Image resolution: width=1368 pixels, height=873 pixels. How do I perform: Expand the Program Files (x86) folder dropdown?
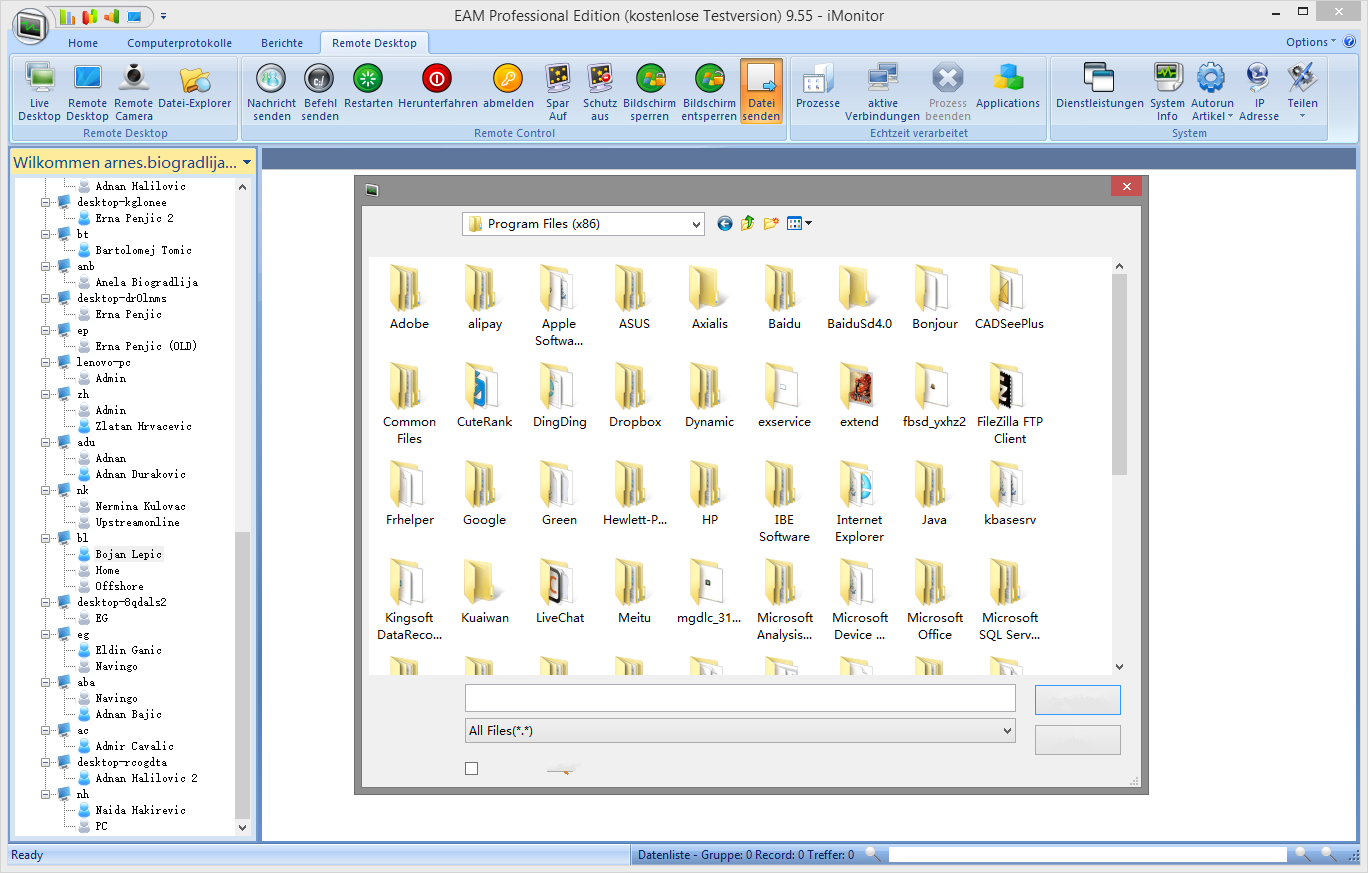696,224
